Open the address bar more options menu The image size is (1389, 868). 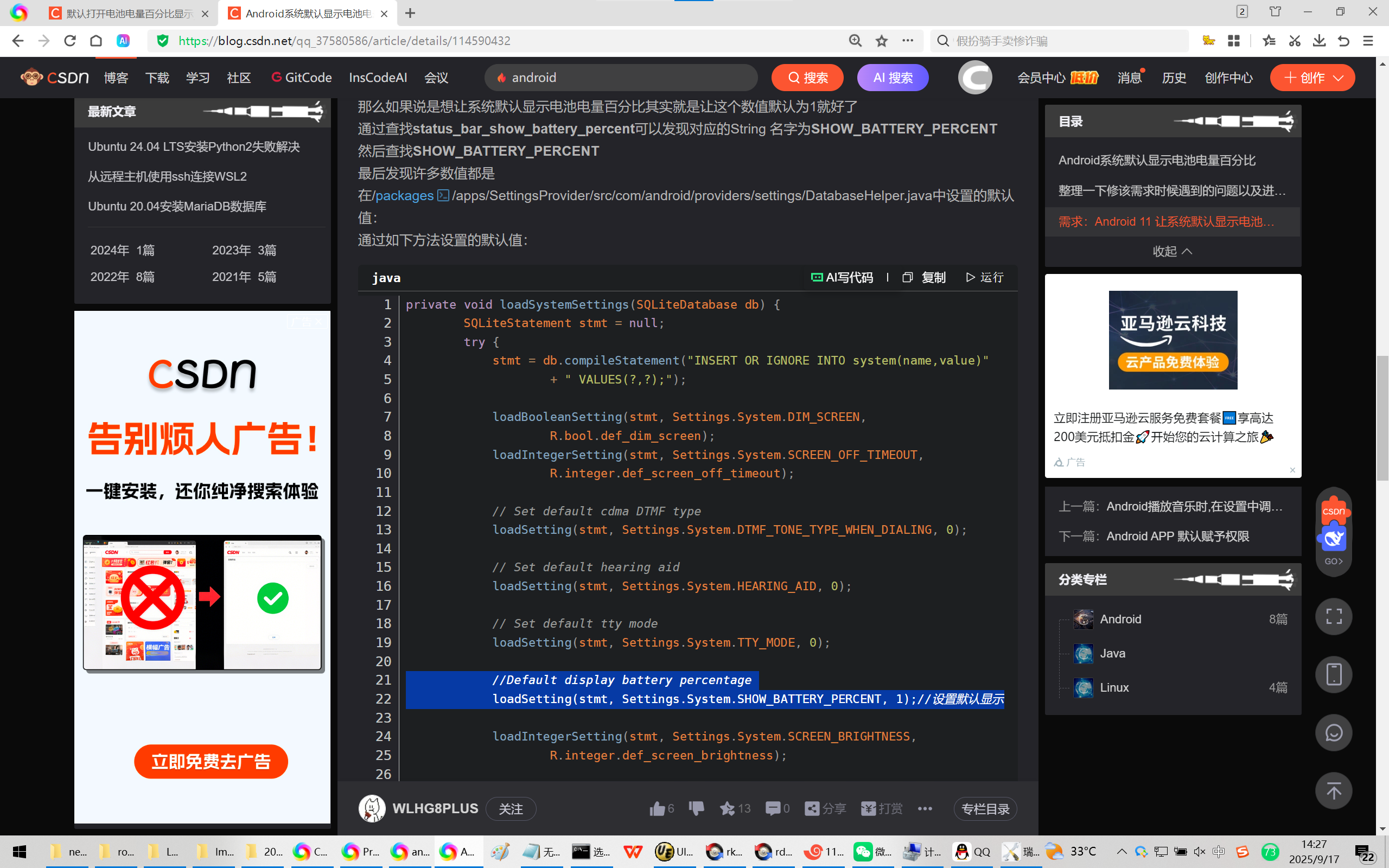(907, 41)
